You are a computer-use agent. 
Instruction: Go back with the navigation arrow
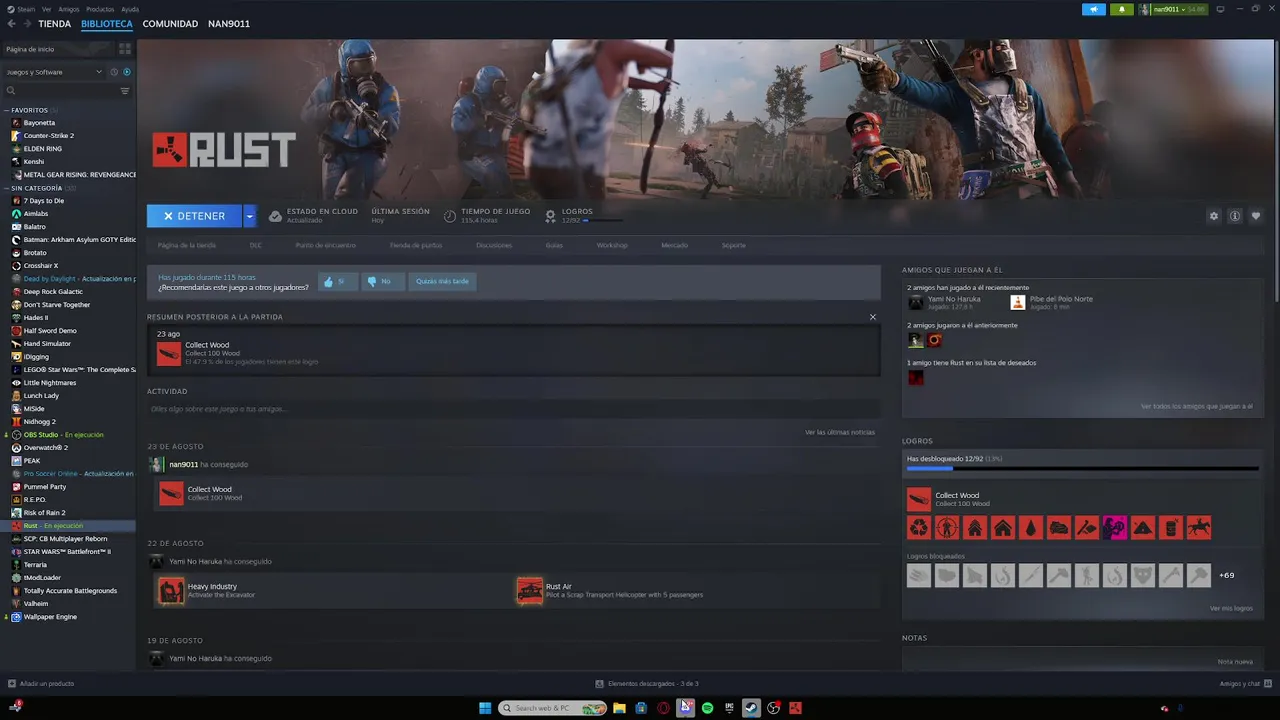point(12,23)
